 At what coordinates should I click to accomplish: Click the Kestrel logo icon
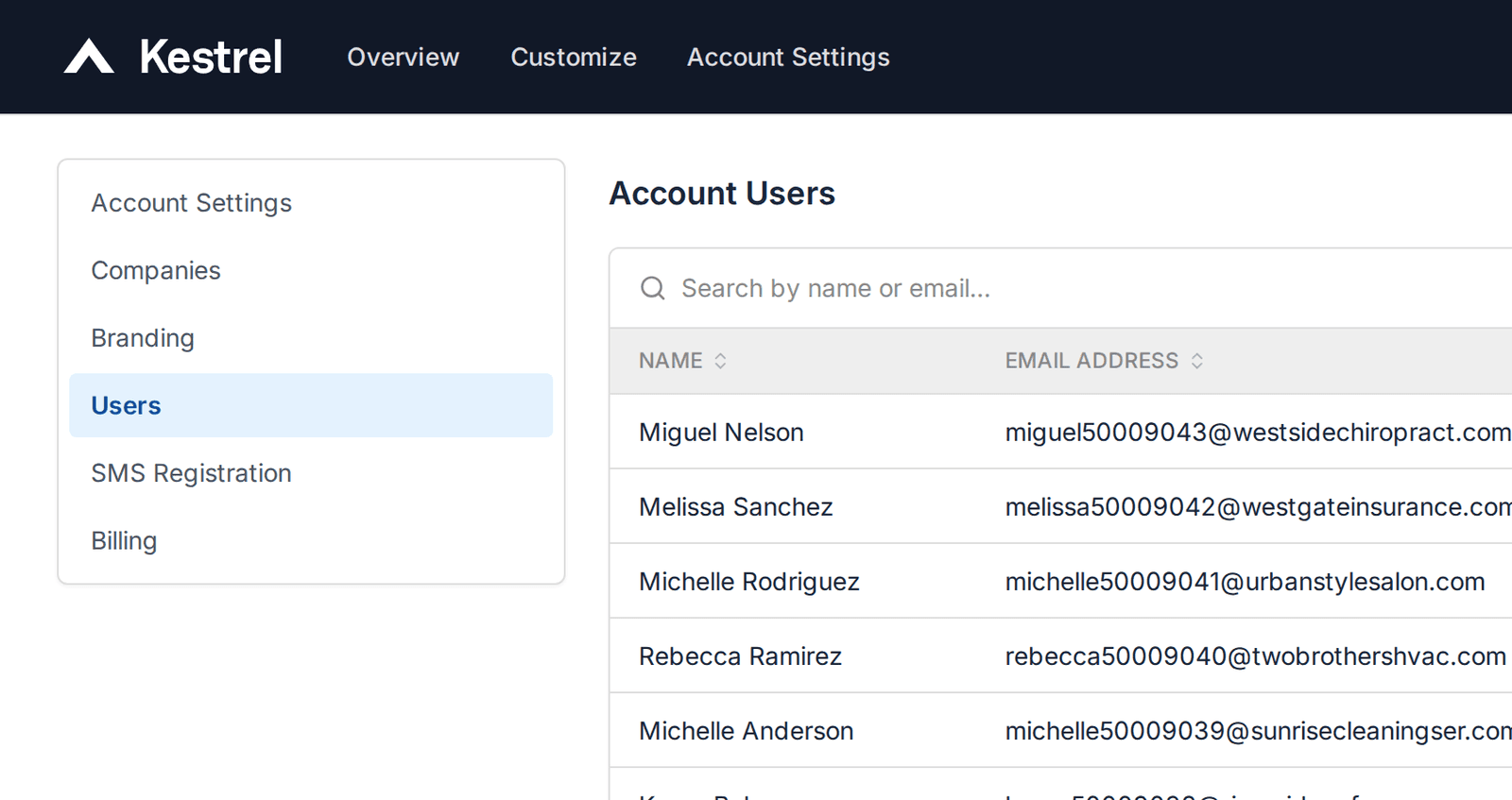coord(89,57)
